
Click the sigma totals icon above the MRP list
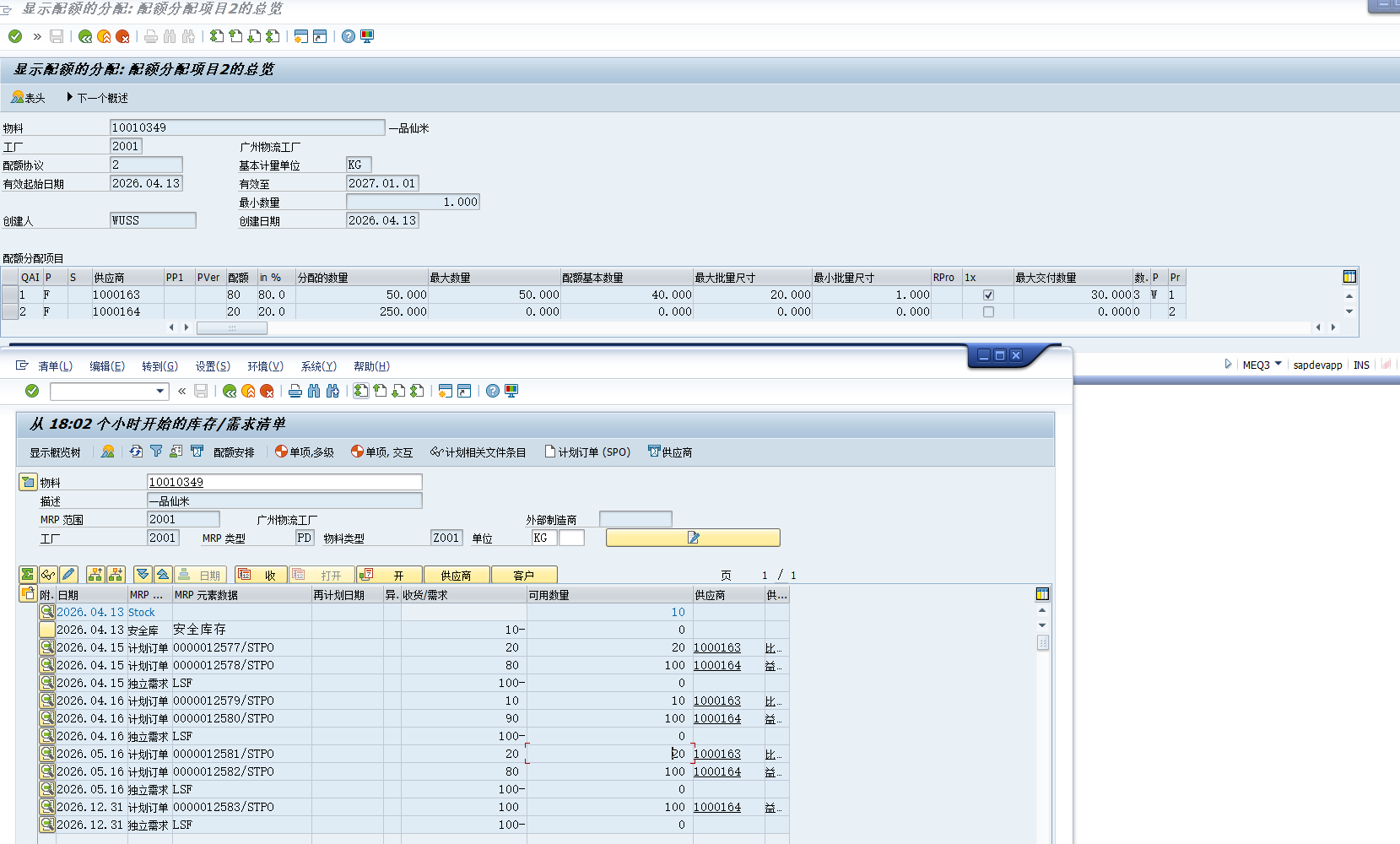28,575
